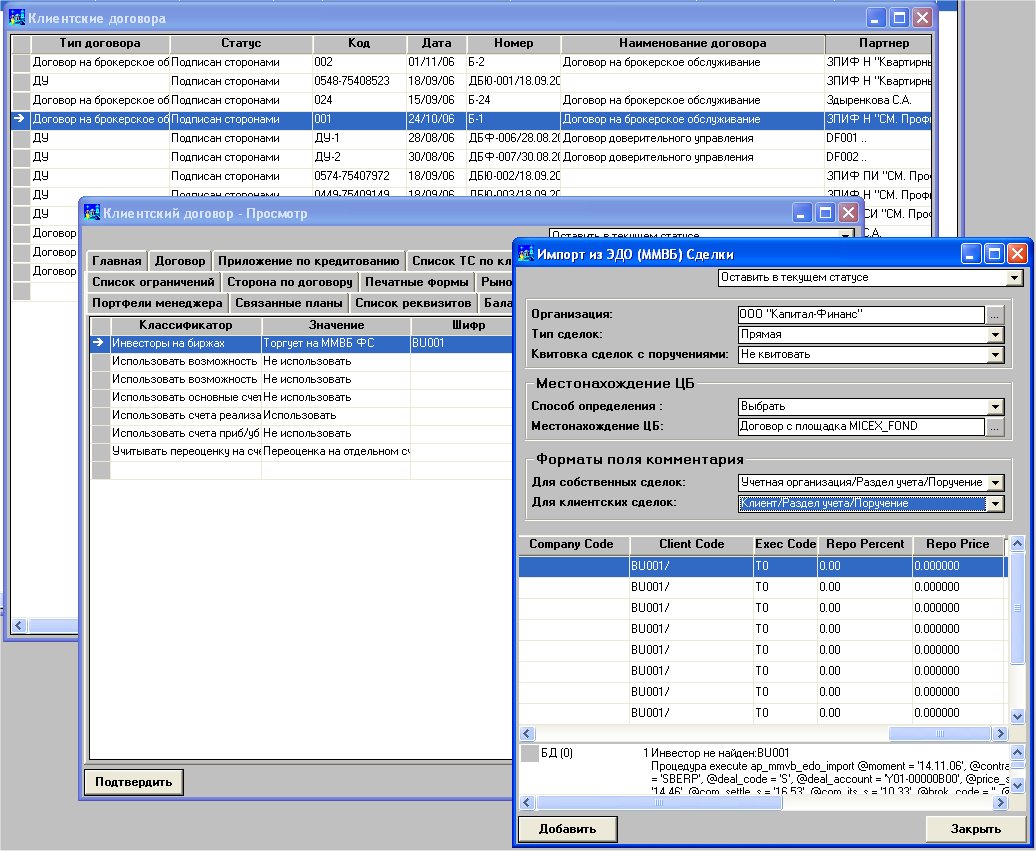
Task: Open the Список ограничений tab
Action: coord(153,282)
